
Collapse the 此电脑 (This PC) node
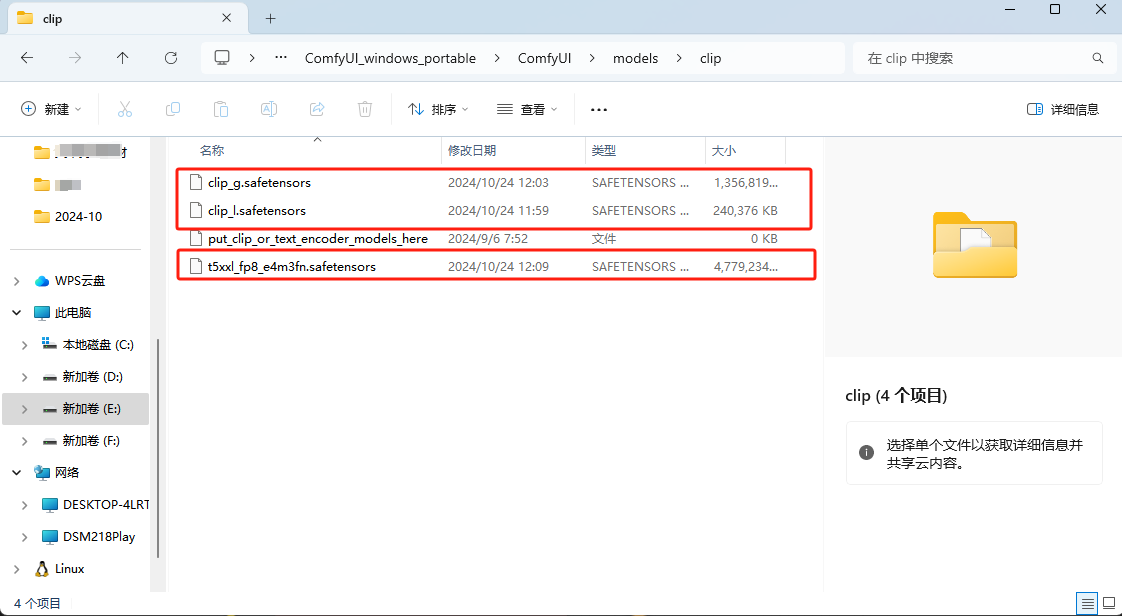click(16, 313)
